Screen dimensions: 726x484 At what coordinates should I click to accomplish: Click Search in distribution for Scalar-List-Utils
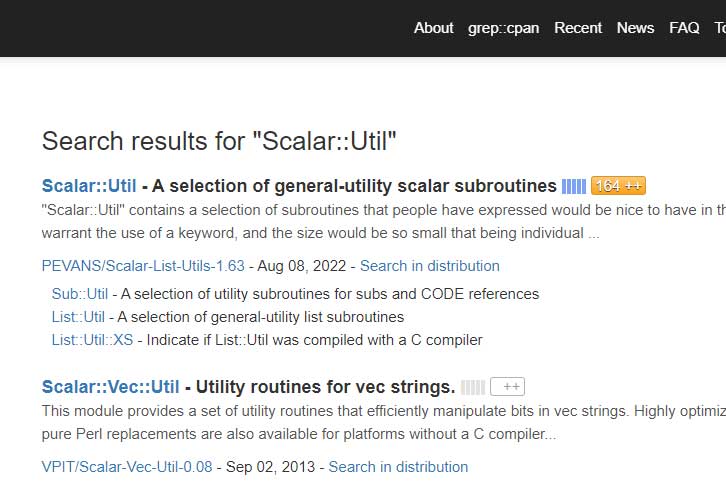429,266
